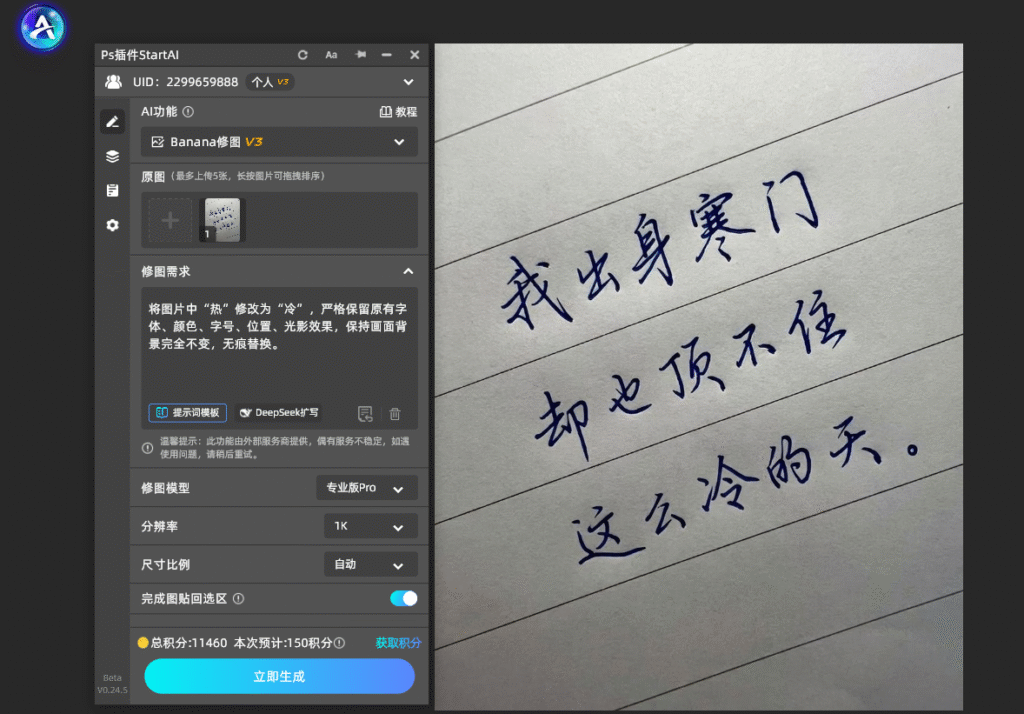
Task: Select the pencil edit sidebar tab
Action: [113, 122]
